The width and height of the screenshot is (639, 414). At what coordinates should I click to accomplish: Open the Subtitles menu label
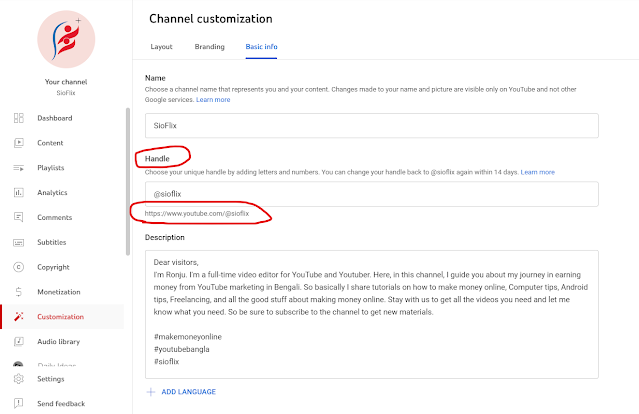[51, 242]
